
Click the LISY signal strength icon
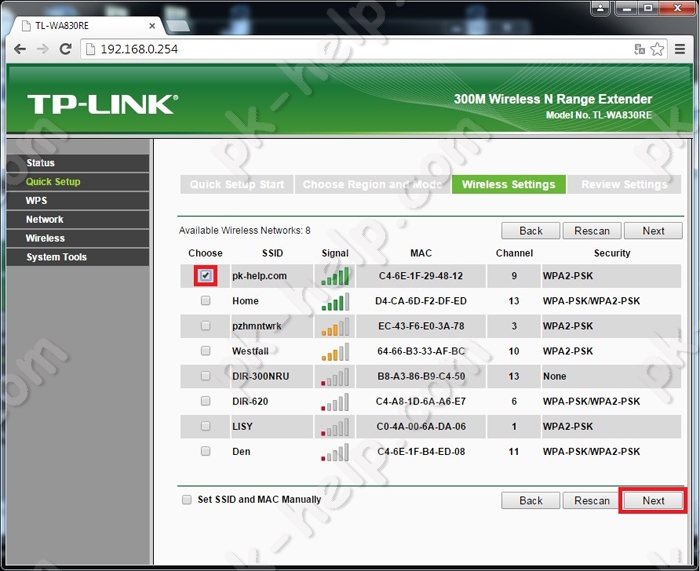tap(335, 426)
